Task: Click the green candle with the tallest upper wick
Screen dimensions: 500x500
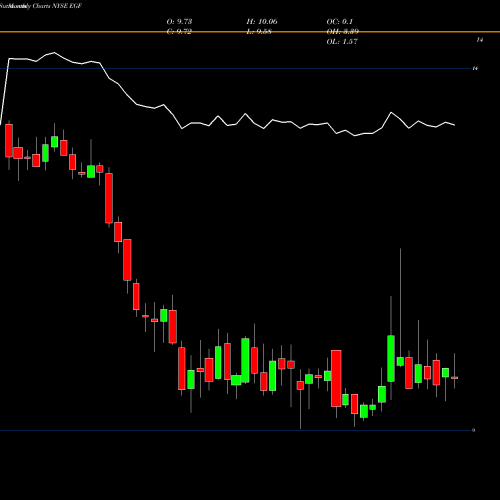Action: pyautogui.click(x=400, y=361)
